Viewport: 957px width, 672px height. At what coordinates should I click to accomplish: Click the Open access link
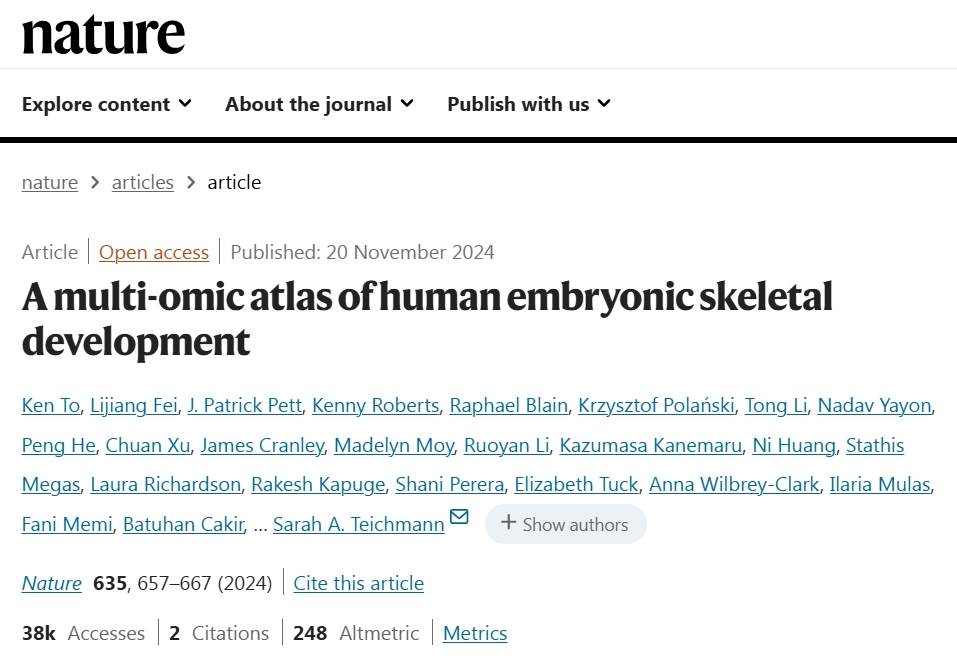(154, 252)
